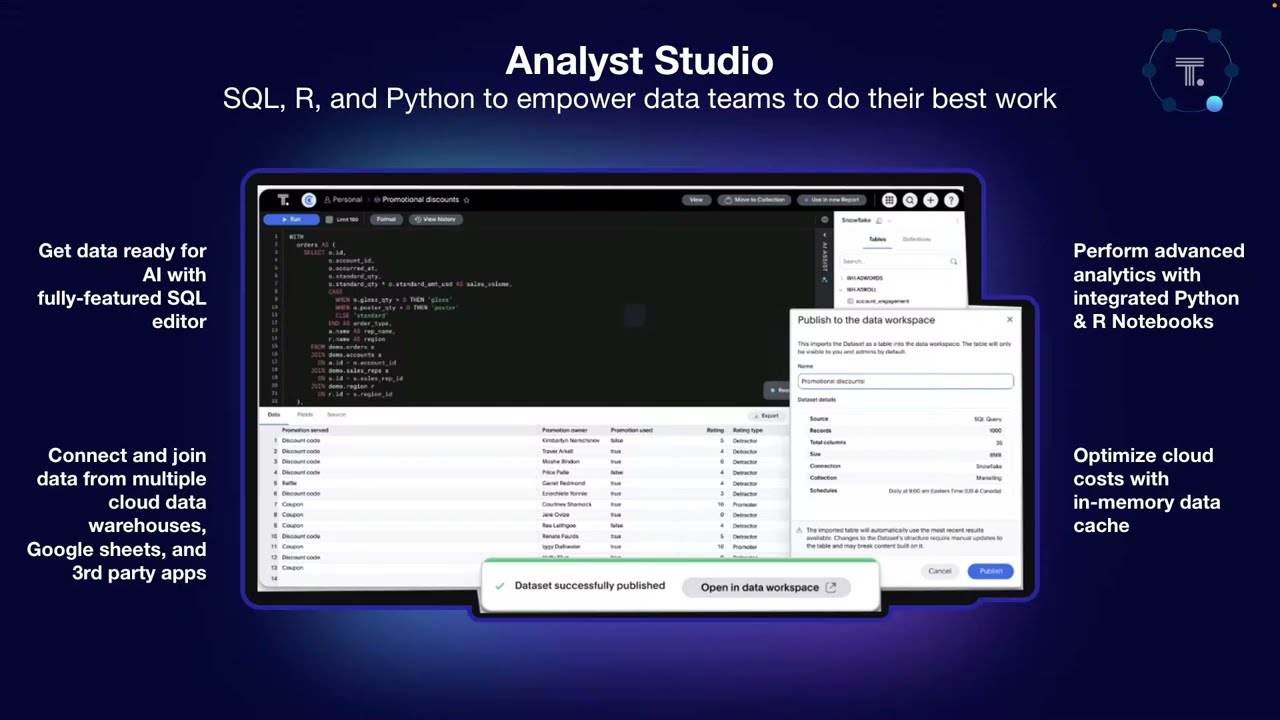The image size is (1280, 720).
Task: Click the ThoughtSpot T logo in app header
Action: coord(283,200)
